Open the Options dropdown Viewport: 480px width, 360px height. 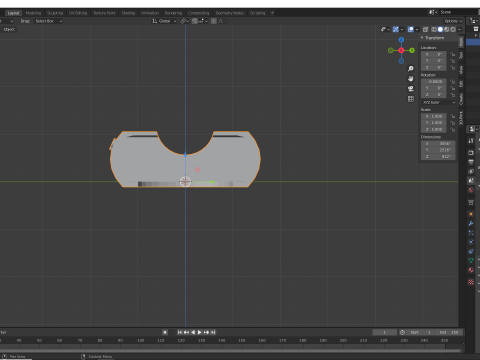point(453,21)
